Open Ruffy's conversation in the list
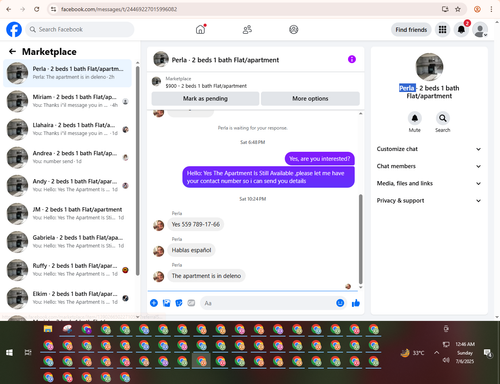 [x=67, y=270]
